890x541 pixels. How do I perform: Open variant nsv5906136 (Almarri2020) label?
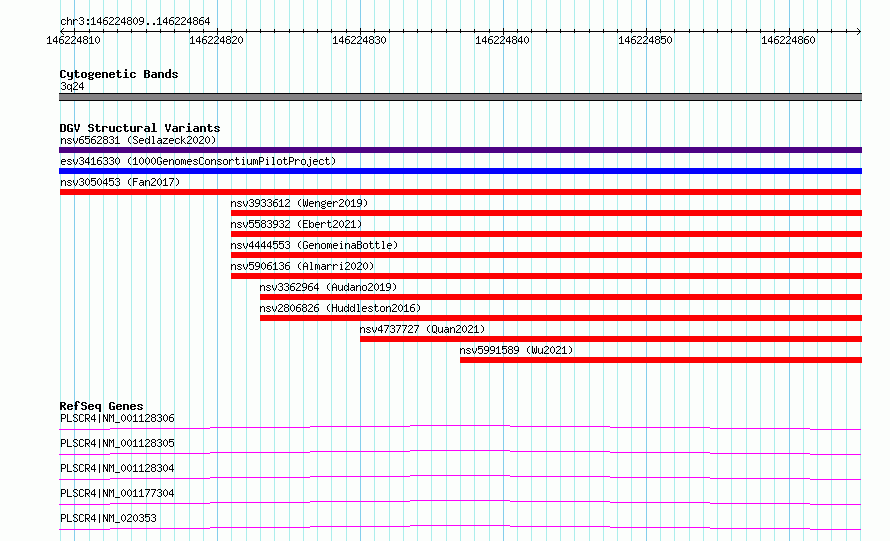302,266
